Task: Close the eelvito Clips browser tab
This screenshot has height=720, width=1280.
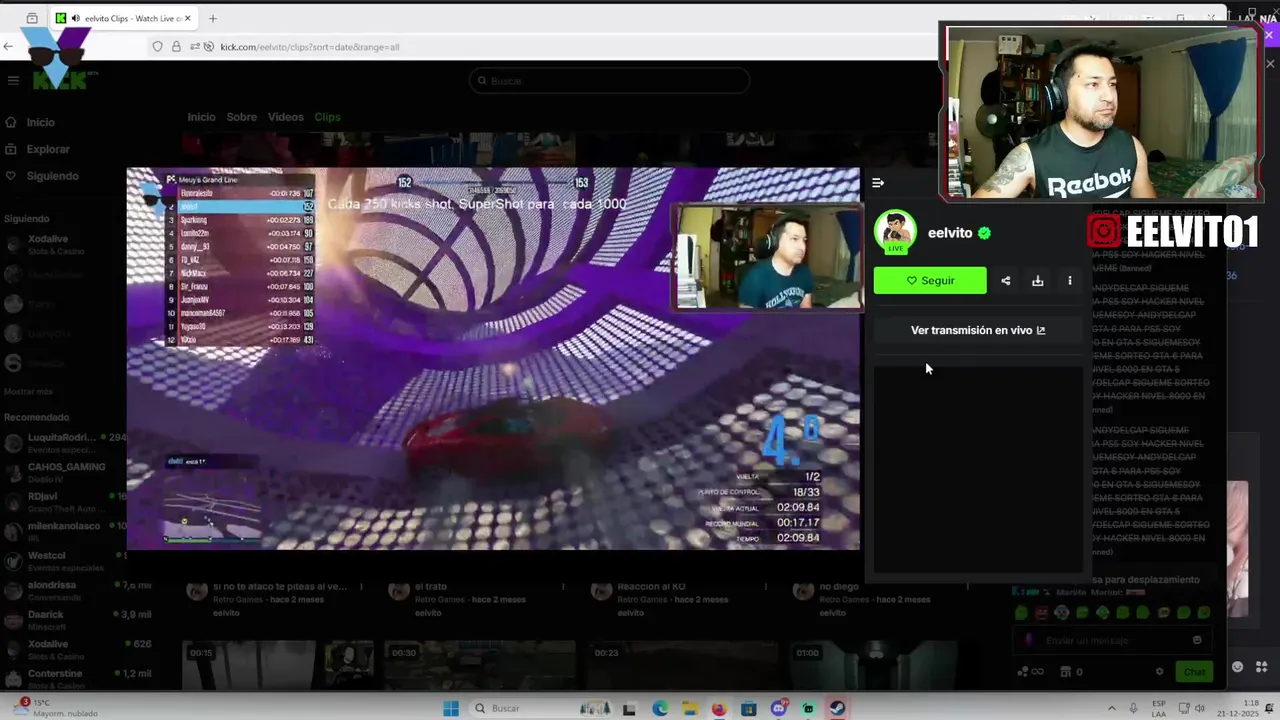Action: [188, 18]
